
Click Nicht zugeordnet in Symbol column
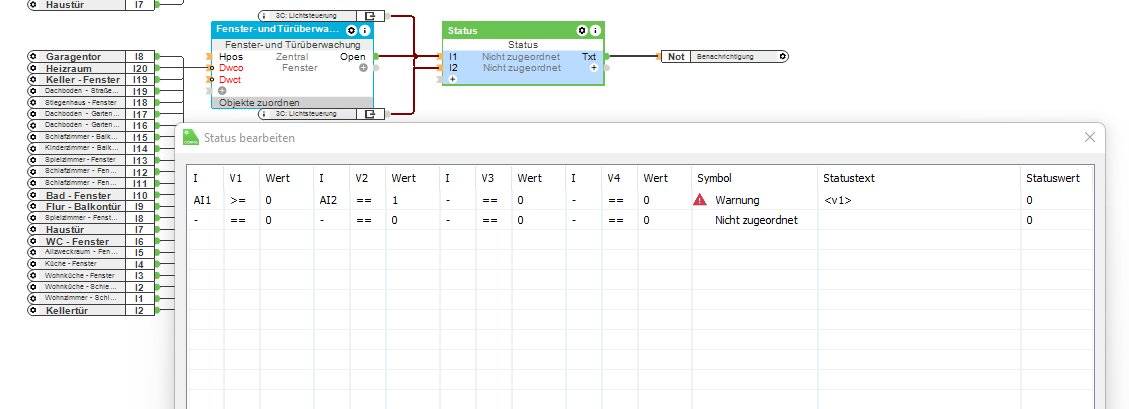tap(756, 220)
